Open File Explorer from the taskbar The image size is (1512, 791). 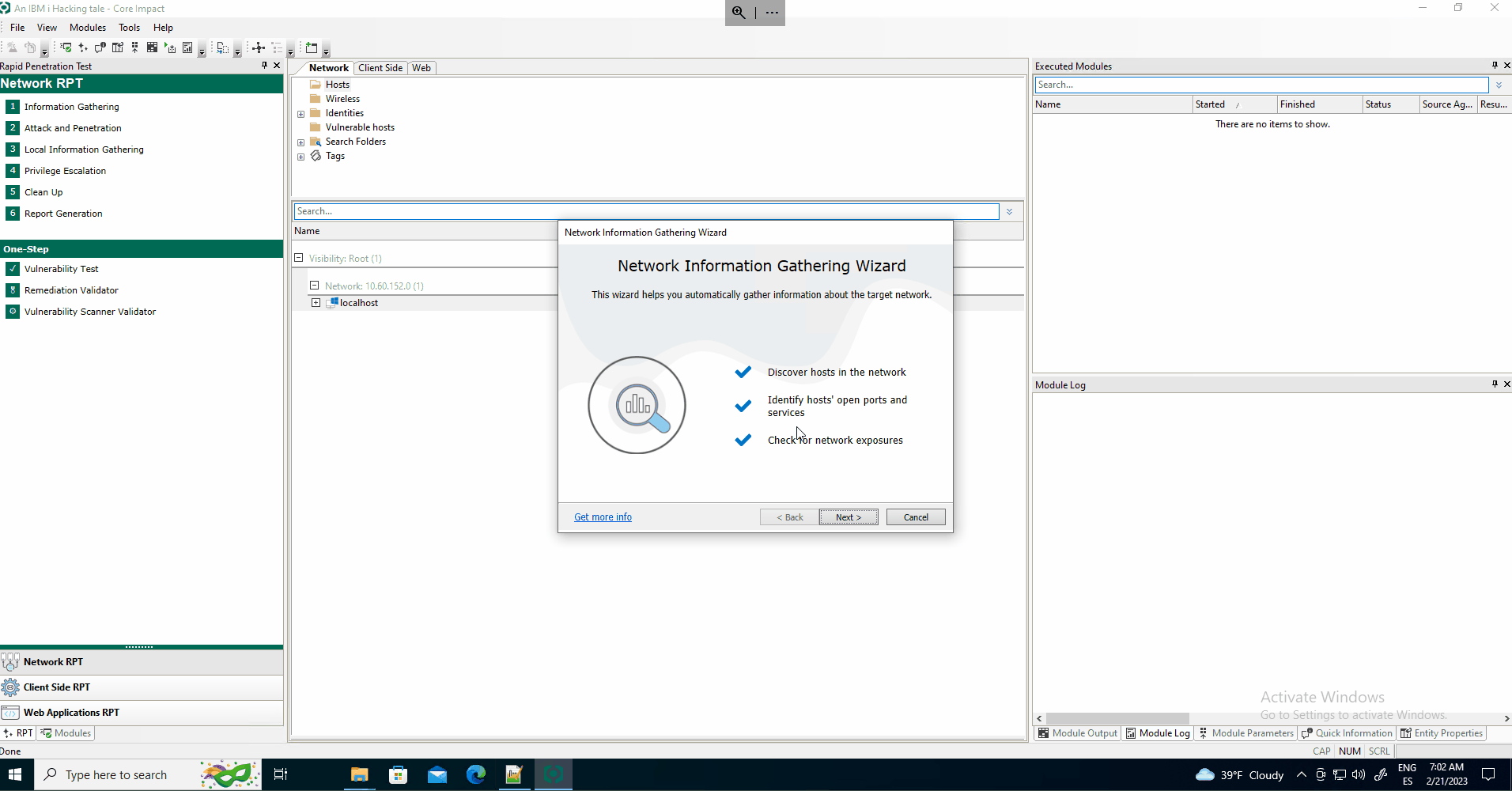(x=360, y=774)
